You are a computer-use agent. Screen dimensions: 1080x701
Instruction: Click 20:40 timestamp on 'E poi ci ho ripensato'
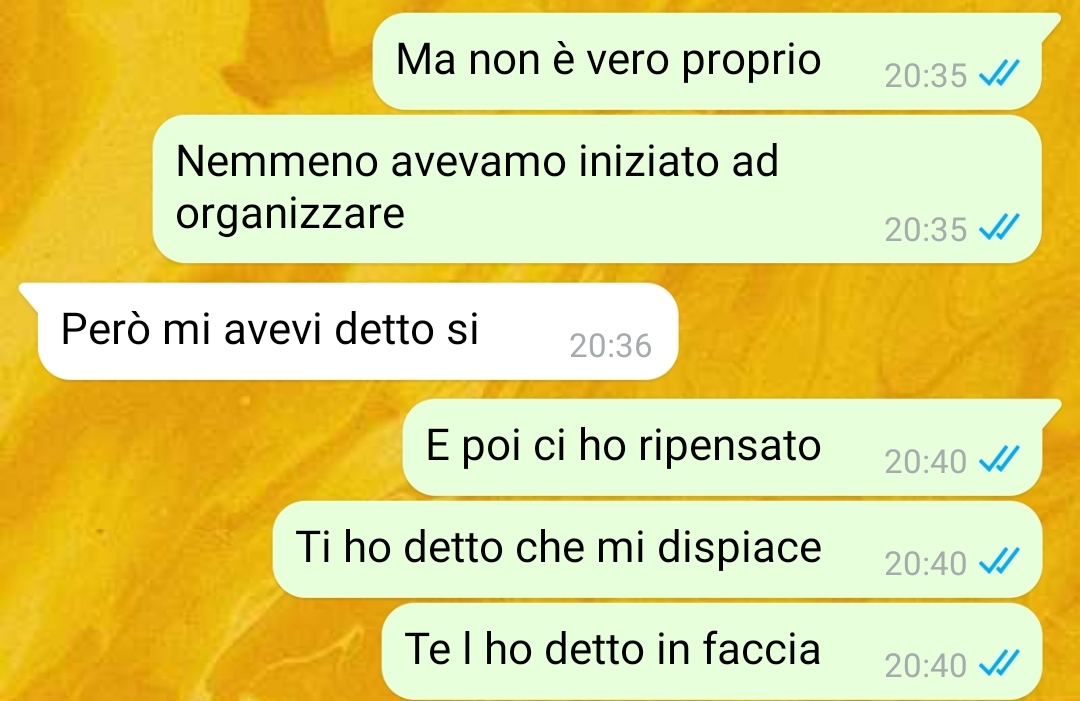[x=926, y=461]
